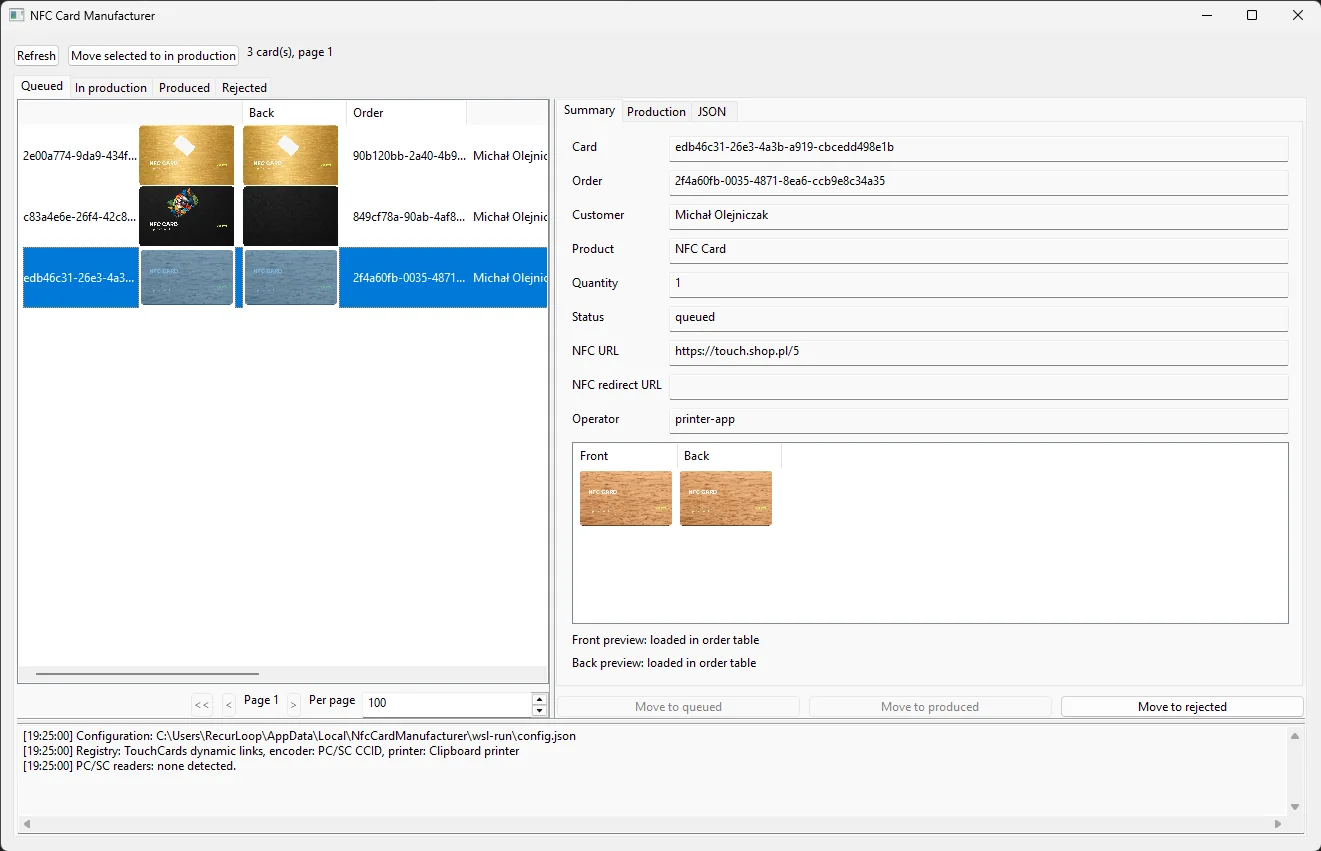
Task: Click the Card ID field in Summary
Action: (979, 148)
